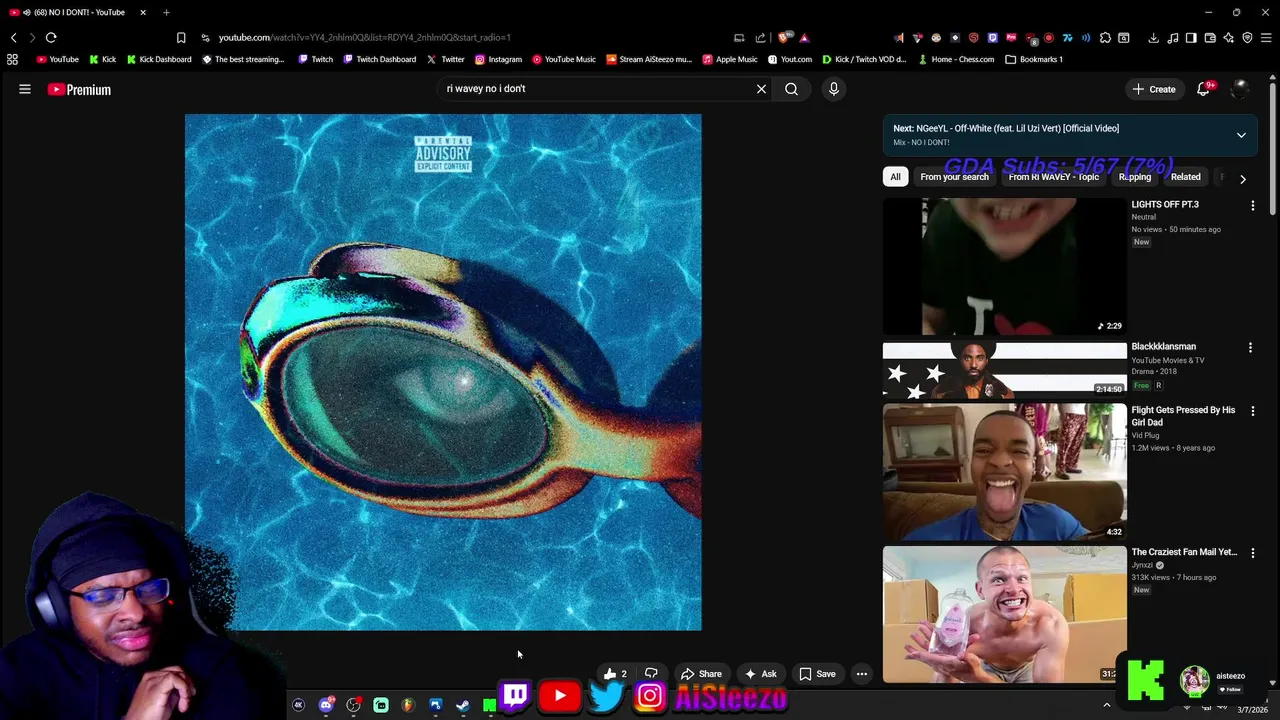Expand system tray hidden icons arrow

coord(1106,705)
